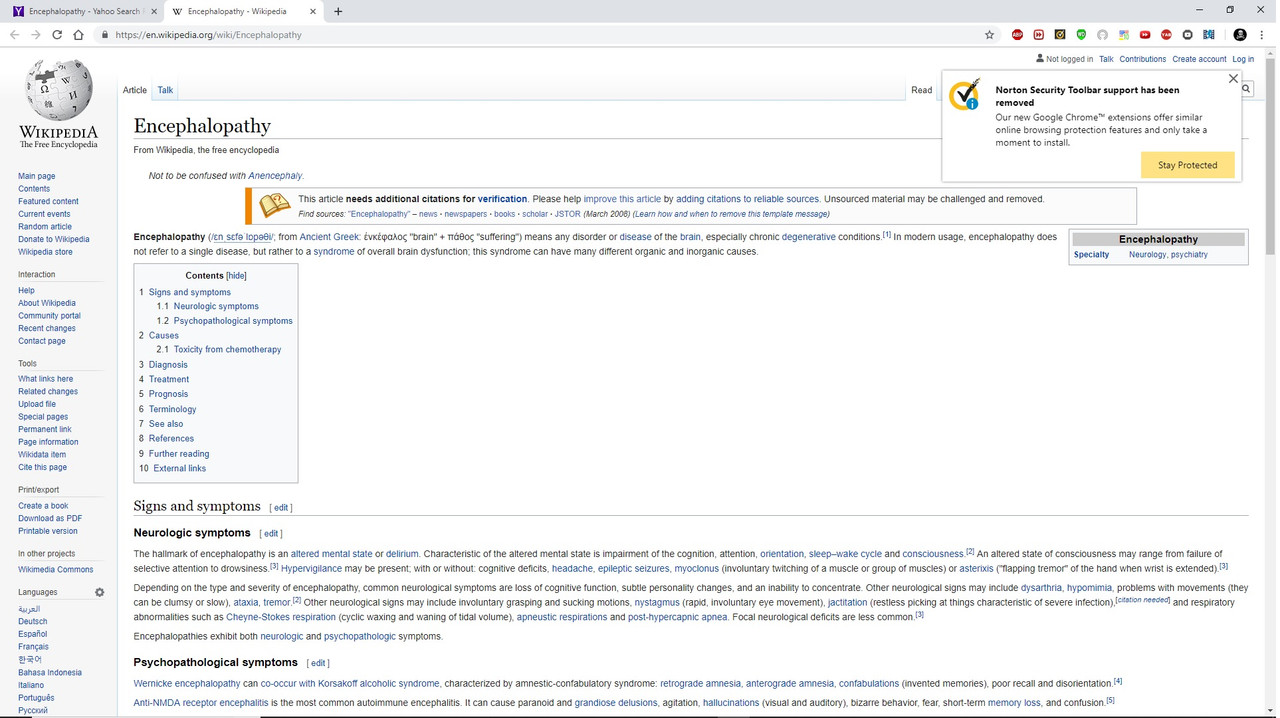Dismiss the Norton Security notification
1280x718 pixels.
[1233, 78]
